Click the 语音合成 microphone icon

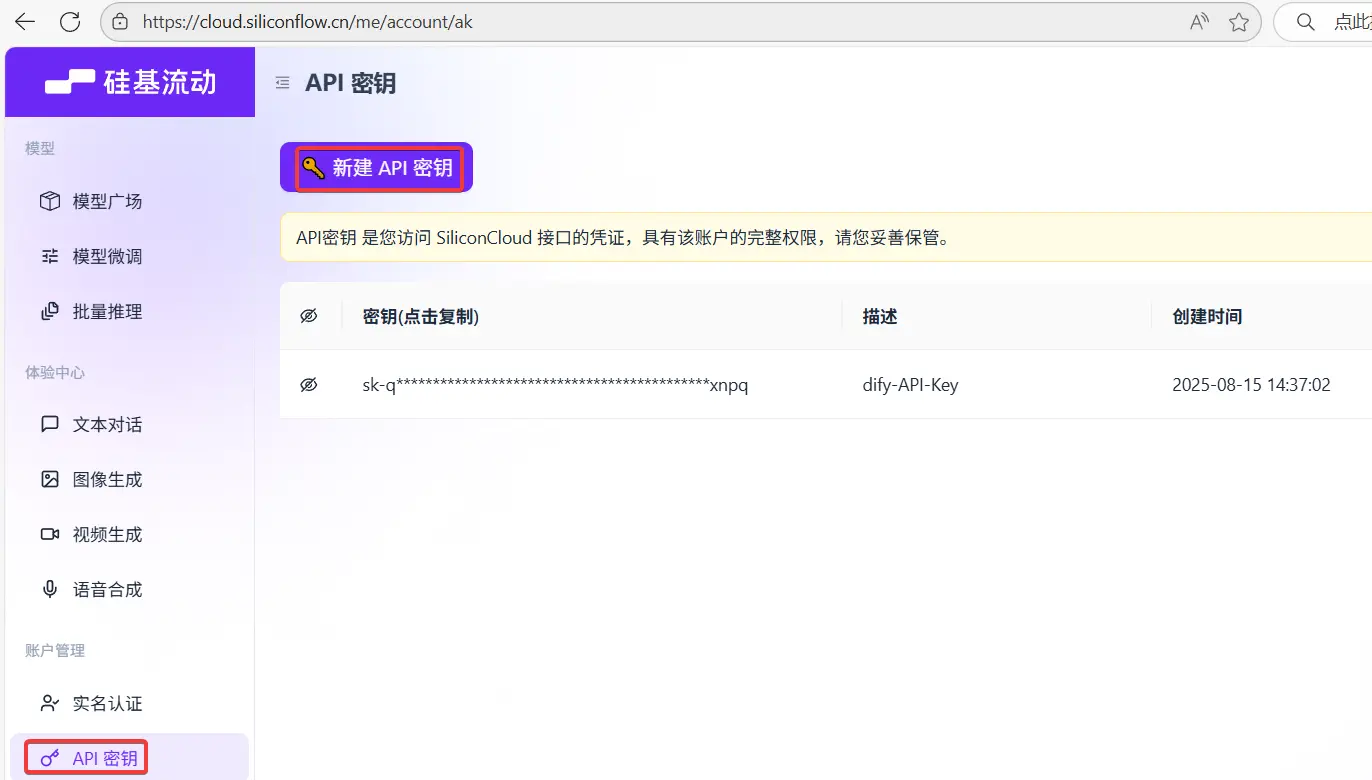pyautogui.click(x=49, y=589)
